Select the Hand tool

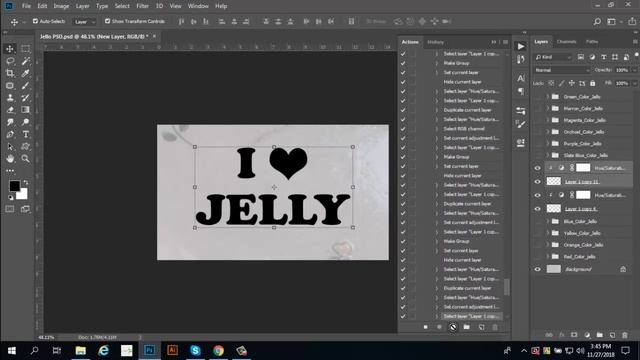(10, 158)
